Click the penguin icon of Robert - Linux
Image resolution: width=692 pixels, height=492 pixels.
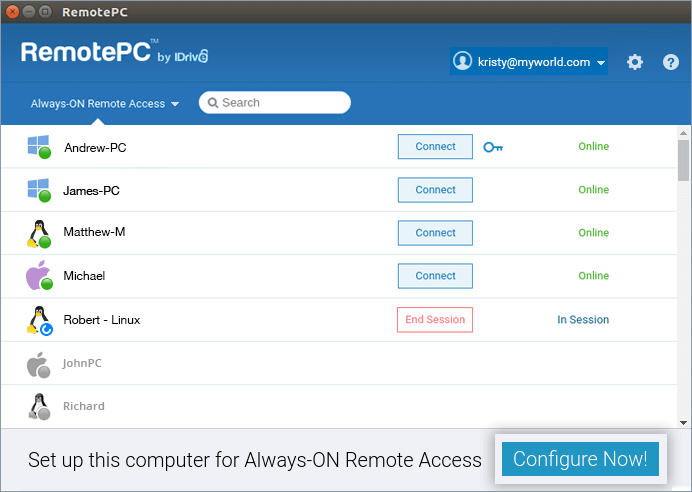(x=39, y=320)
